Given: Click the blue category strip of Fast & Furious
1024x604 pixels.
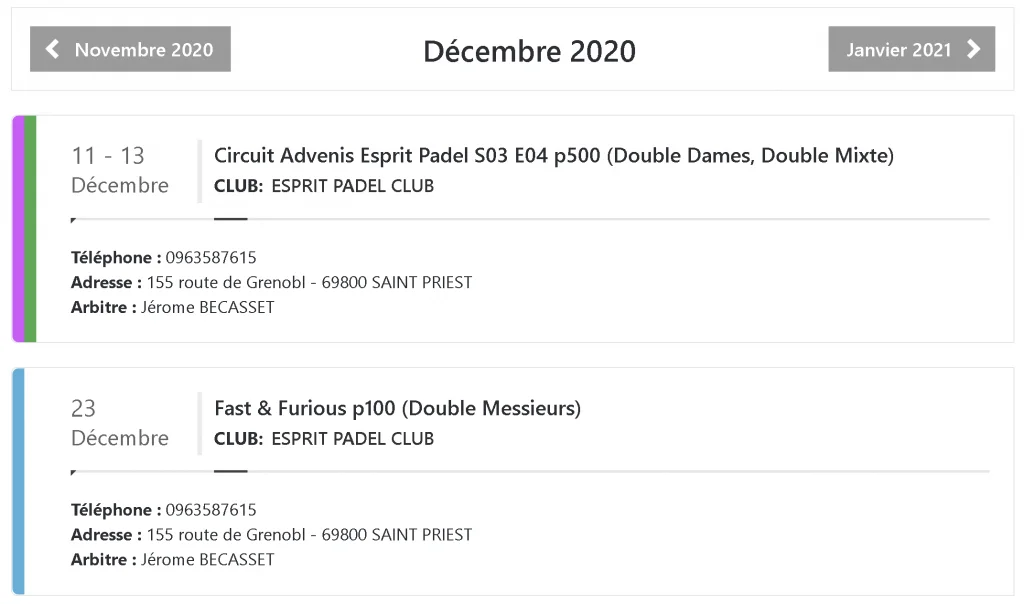Looking at the screenshot, I should [x=17, y=481].
